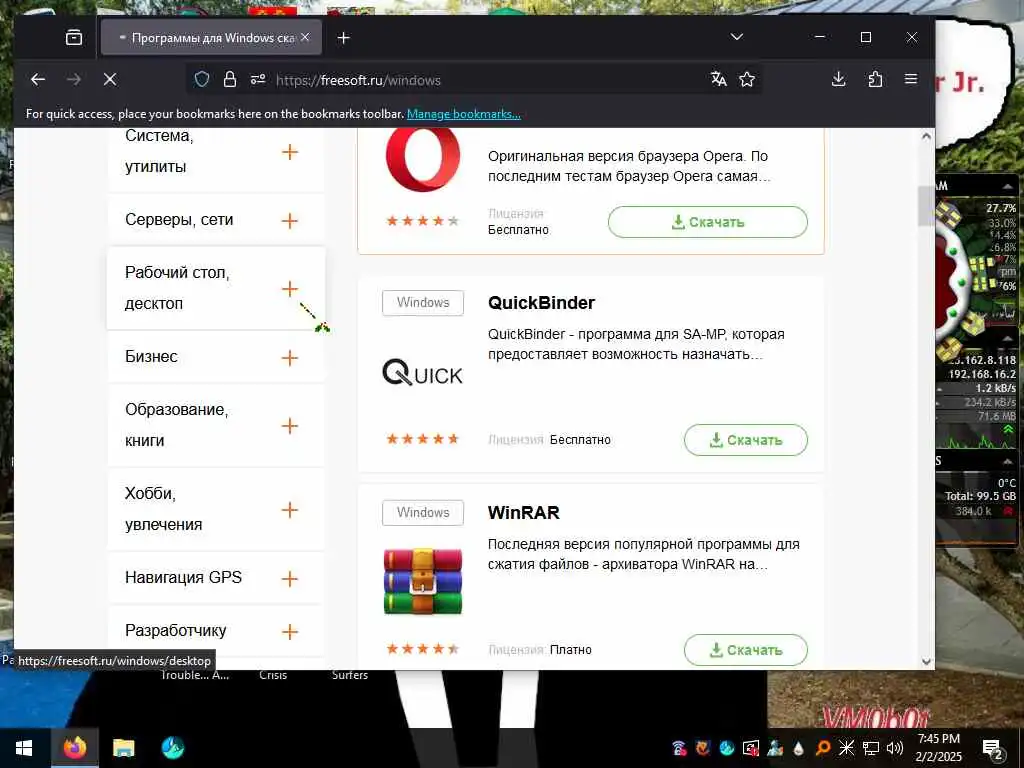List all tabs dropdown arrow
The image size is (1024, 768).
coord(737,37)
